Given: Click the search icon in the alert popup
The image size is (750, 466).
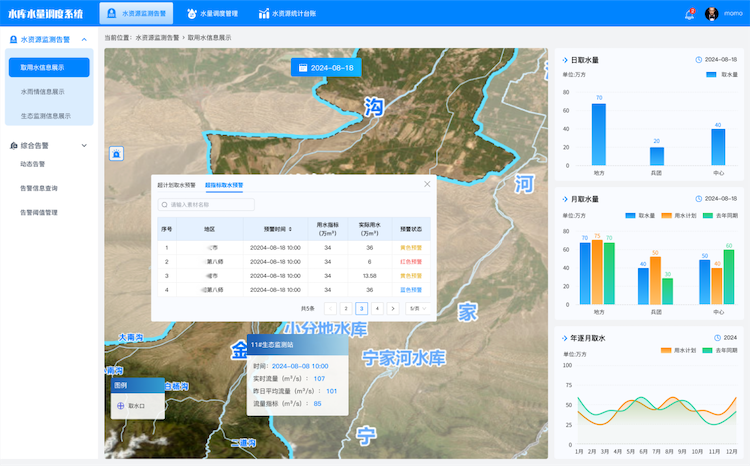Looking at the screenshot, I should pyautogui.click(x=165, y=205).
